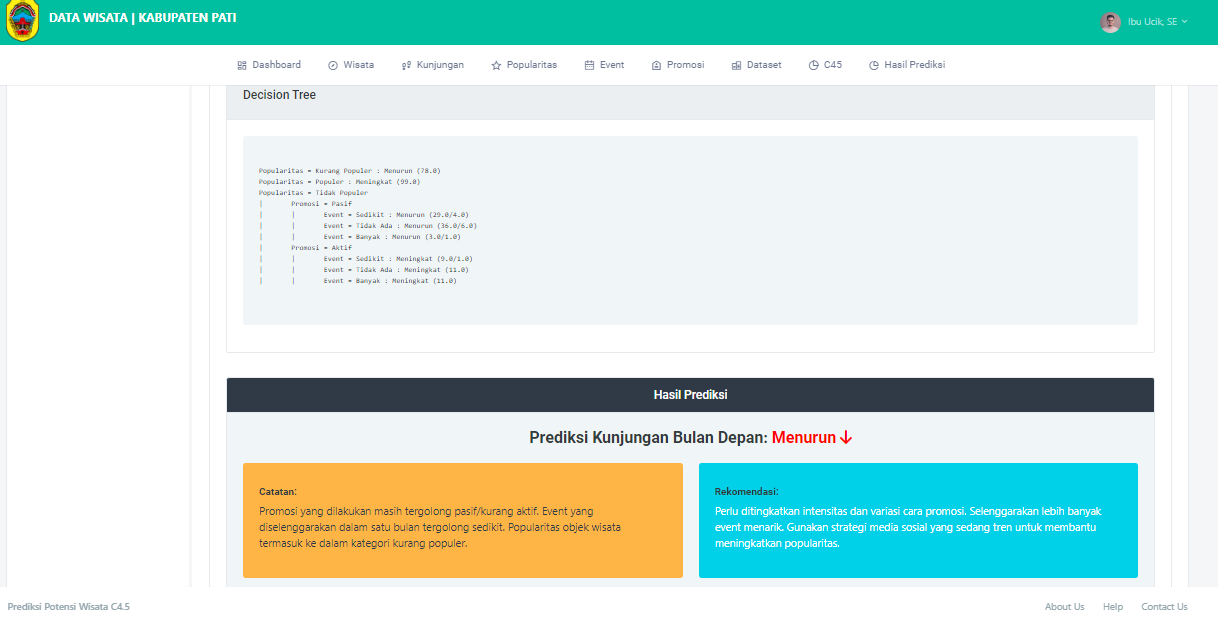Open the About Us footer link
The height and width of the screenshot is (623, 1218).
pyautogui.click(x=1064, y=607)
